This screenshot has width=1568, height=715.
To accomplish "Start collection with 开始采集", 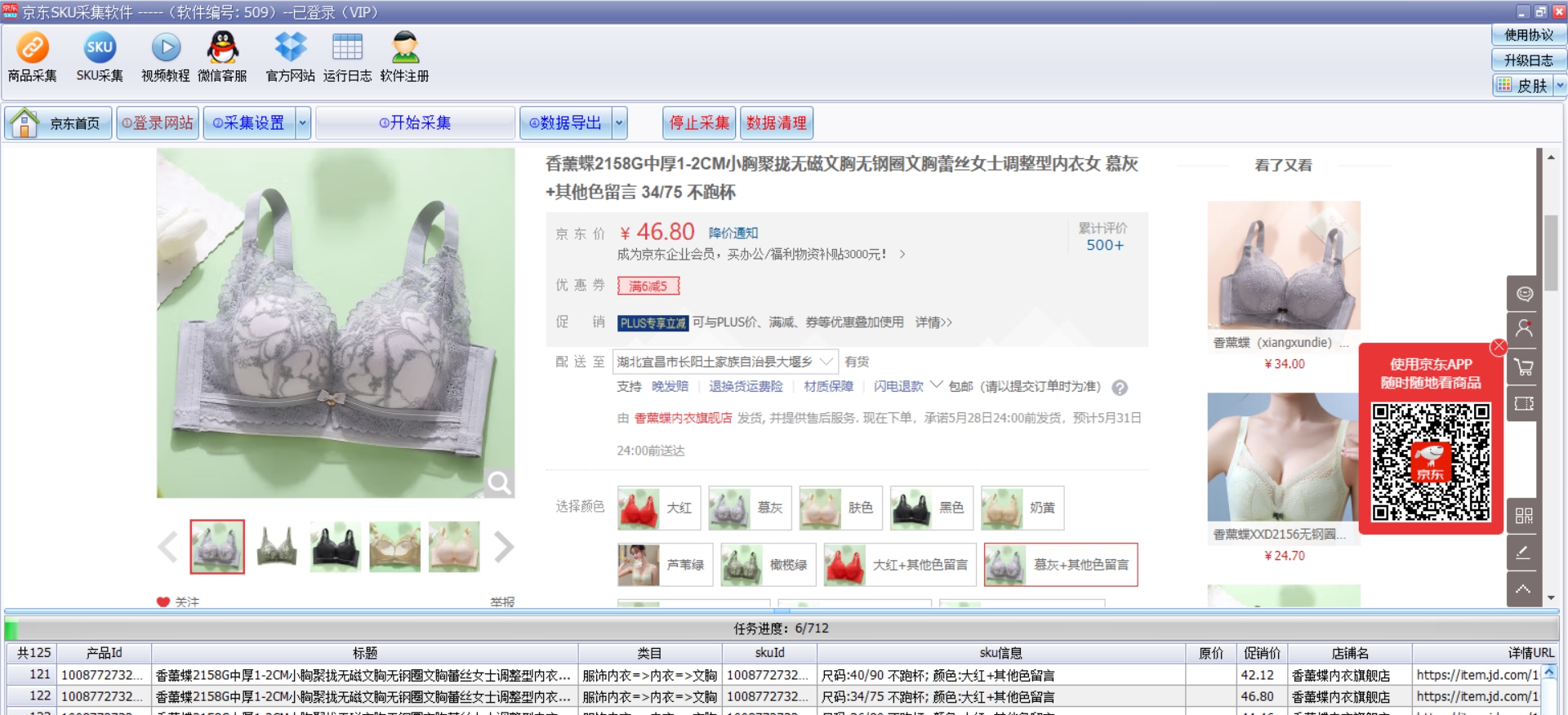I will [415, 123].
